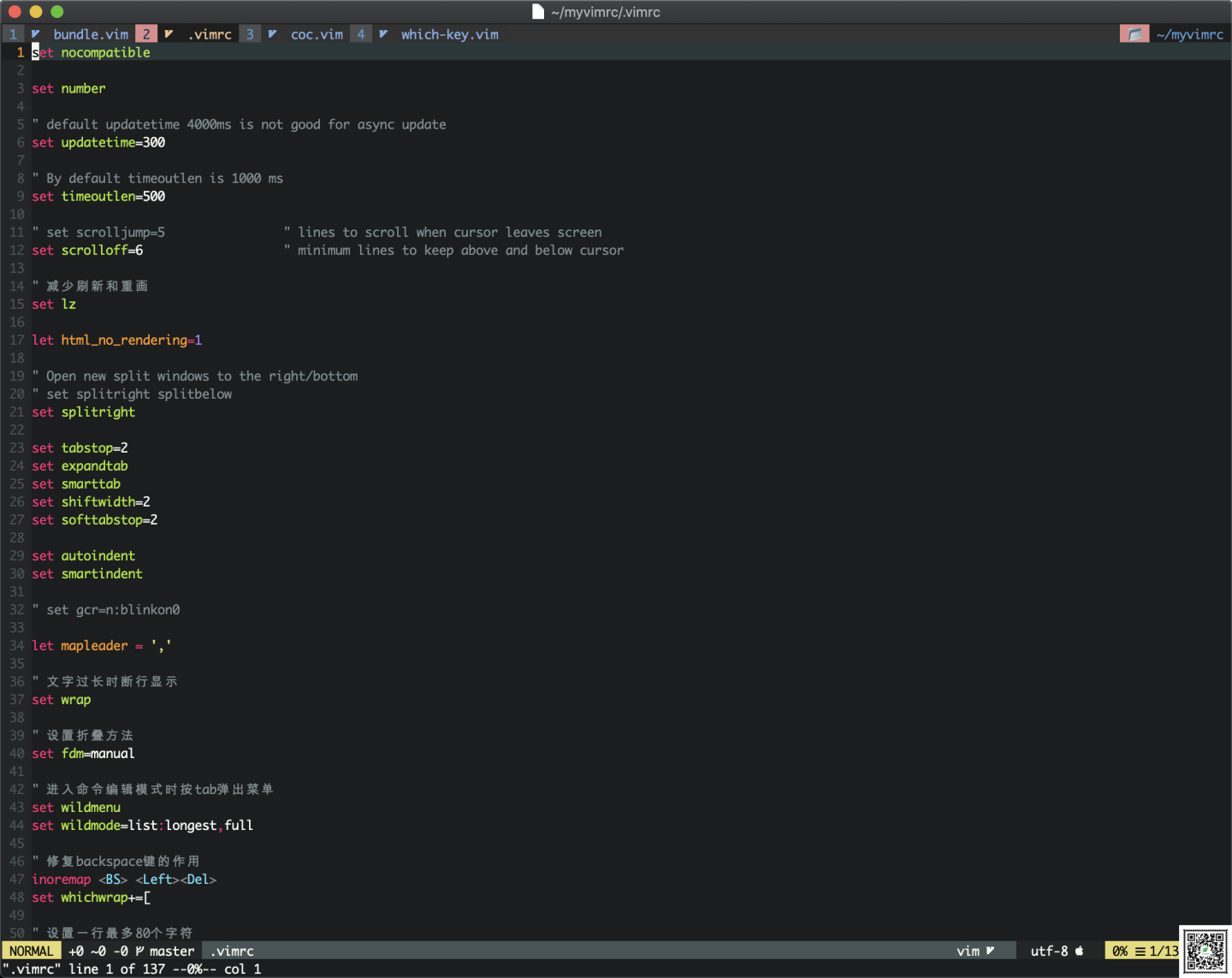1232x978 pixels.
Task: Click the Apple file-format icon after utf-8
Action: click(x=1079, y=951)
